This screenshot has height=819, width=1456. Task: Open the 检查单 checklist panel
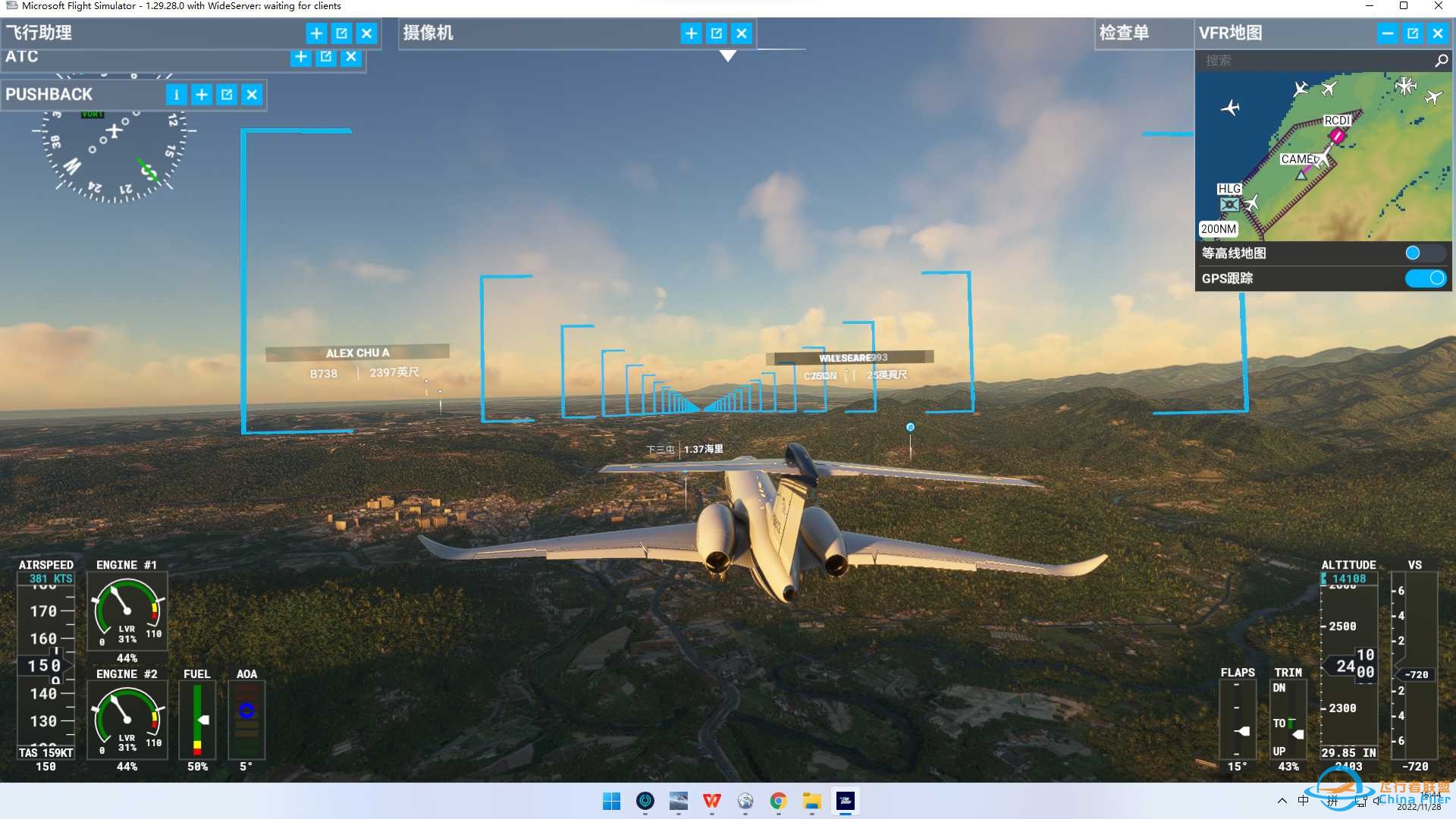coord(1124,33)
